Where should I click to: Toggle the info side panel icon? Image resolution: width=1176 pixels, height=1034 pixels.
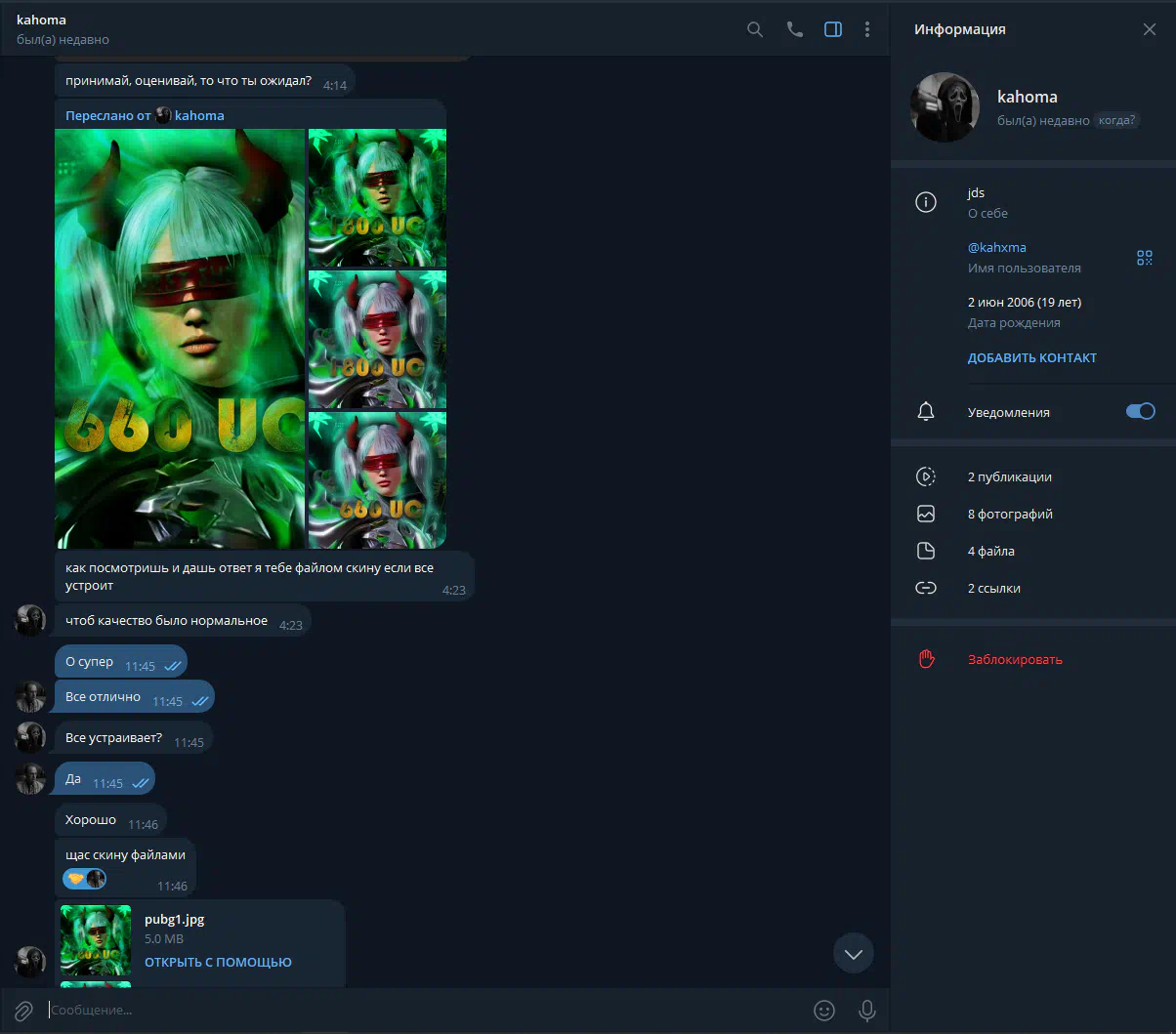point(833,29)
